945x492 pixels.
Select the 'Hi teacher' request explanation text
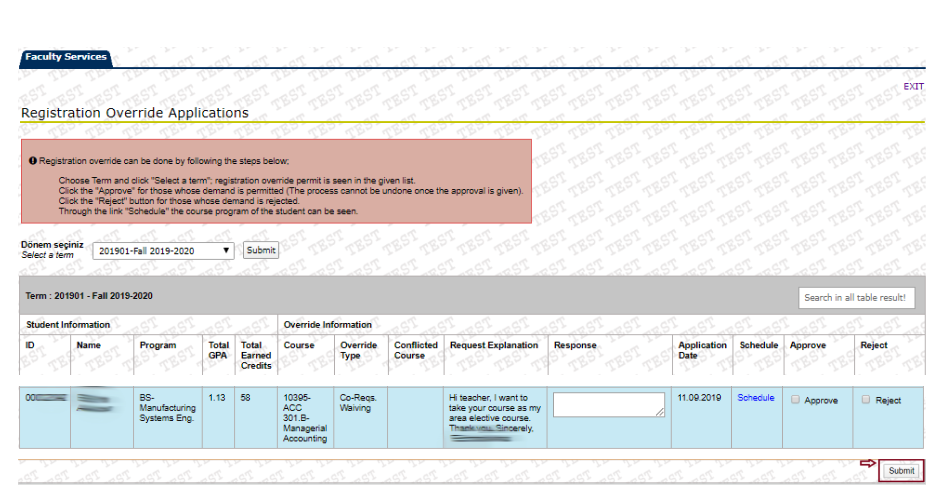[x=495, y=413]
